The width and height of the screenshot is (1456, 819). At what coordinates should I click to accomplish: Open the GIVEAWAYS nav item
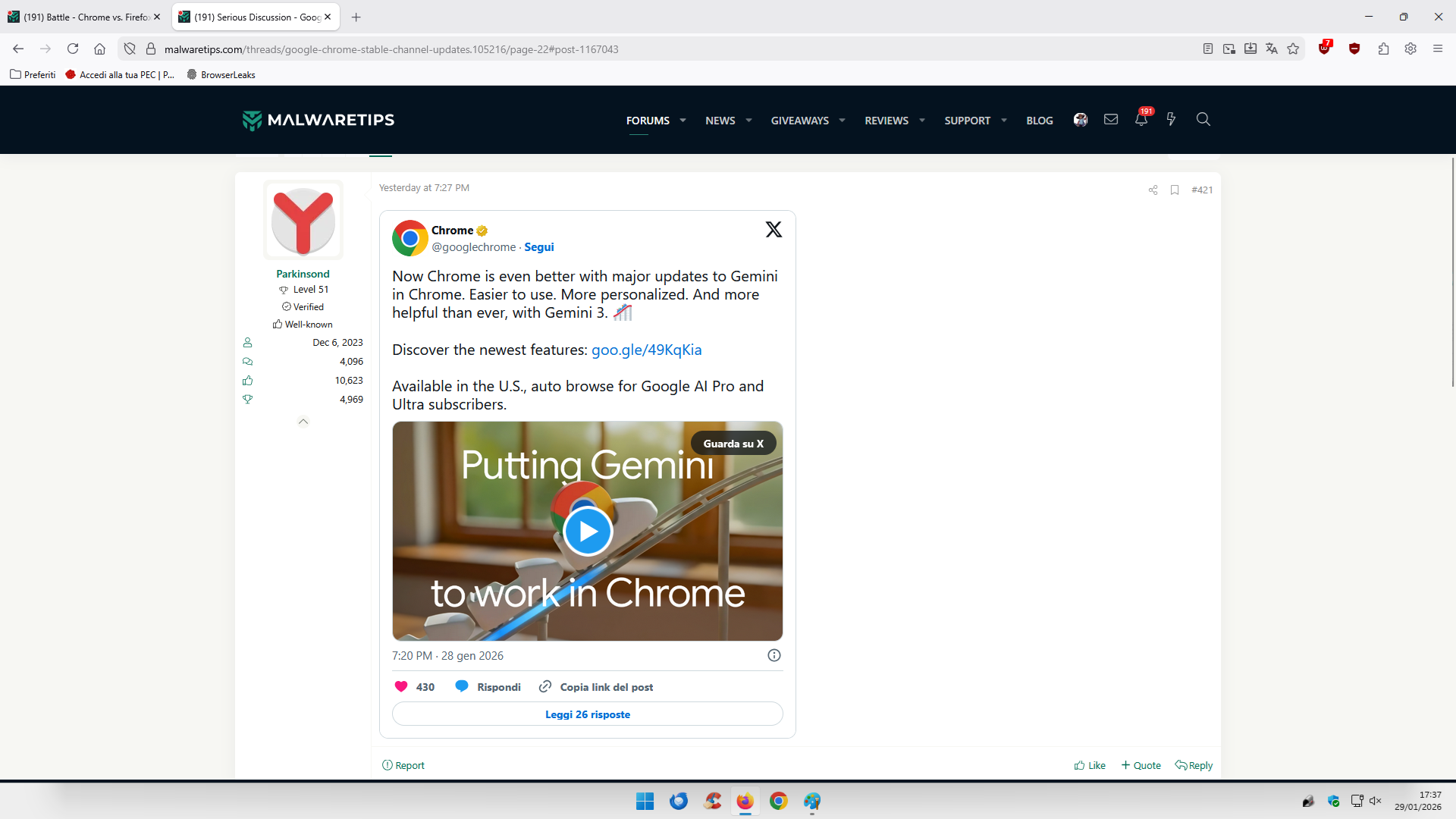(x=800, y=121)
